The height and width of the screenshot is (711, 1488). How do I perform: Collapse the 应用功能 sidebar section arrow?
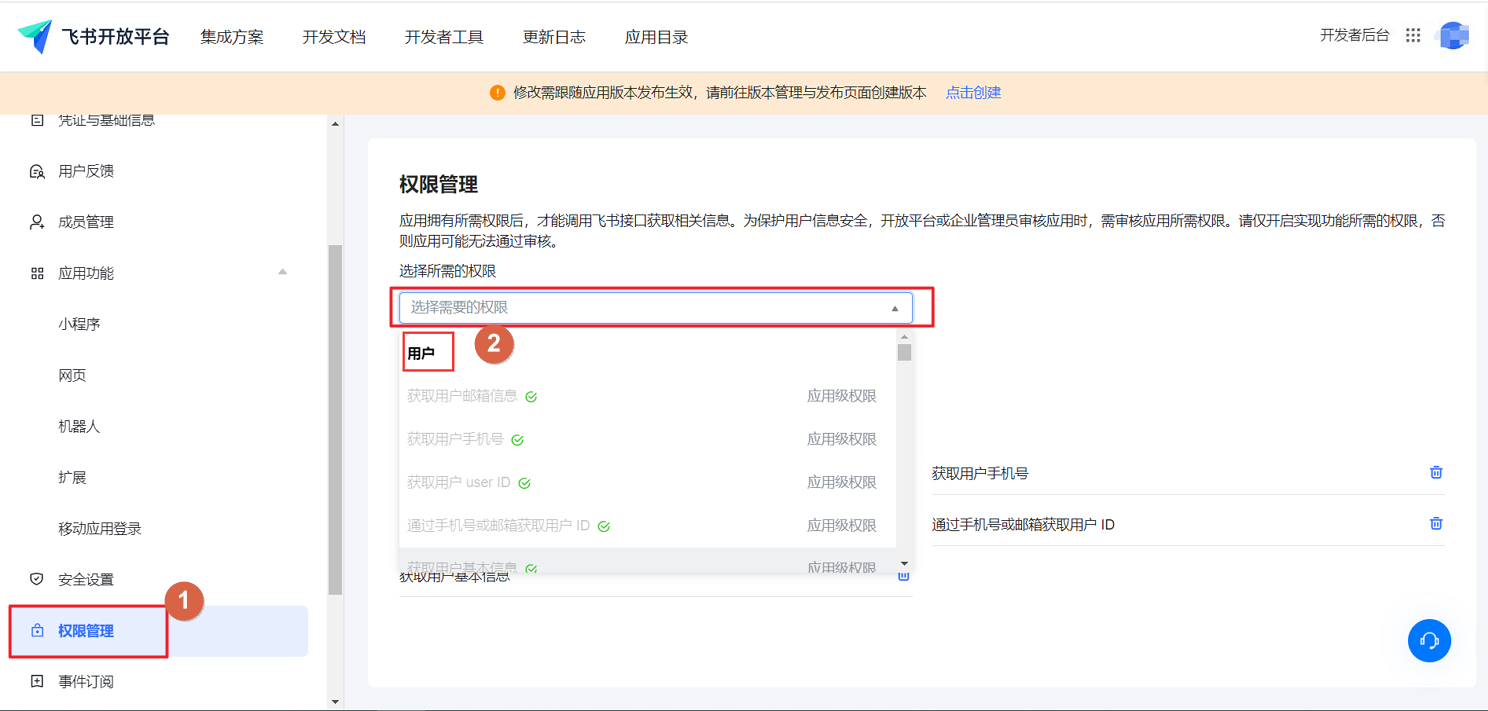(282, 272)
